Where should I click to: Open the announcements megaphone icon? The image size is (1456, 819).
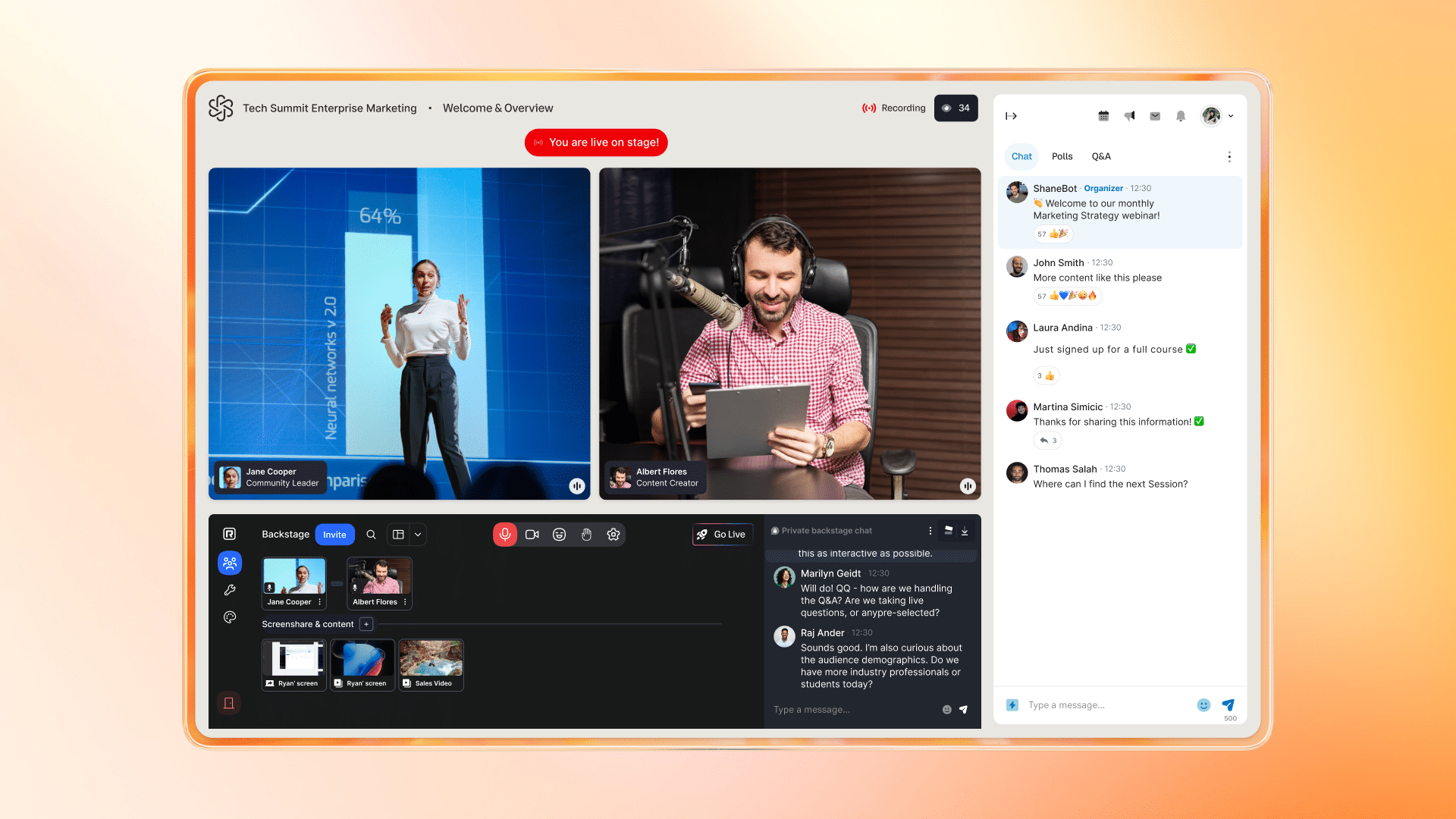[x=1129, y=116]
